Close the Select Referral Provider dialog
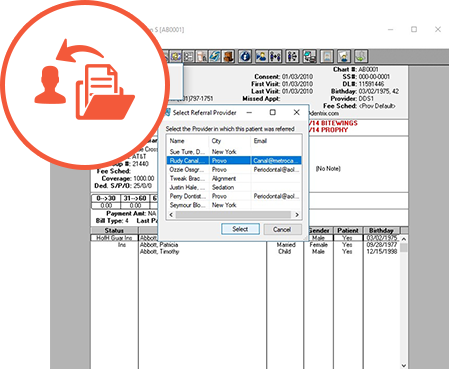The height and width of the screenshot is (369, 449). click(296, 112)
